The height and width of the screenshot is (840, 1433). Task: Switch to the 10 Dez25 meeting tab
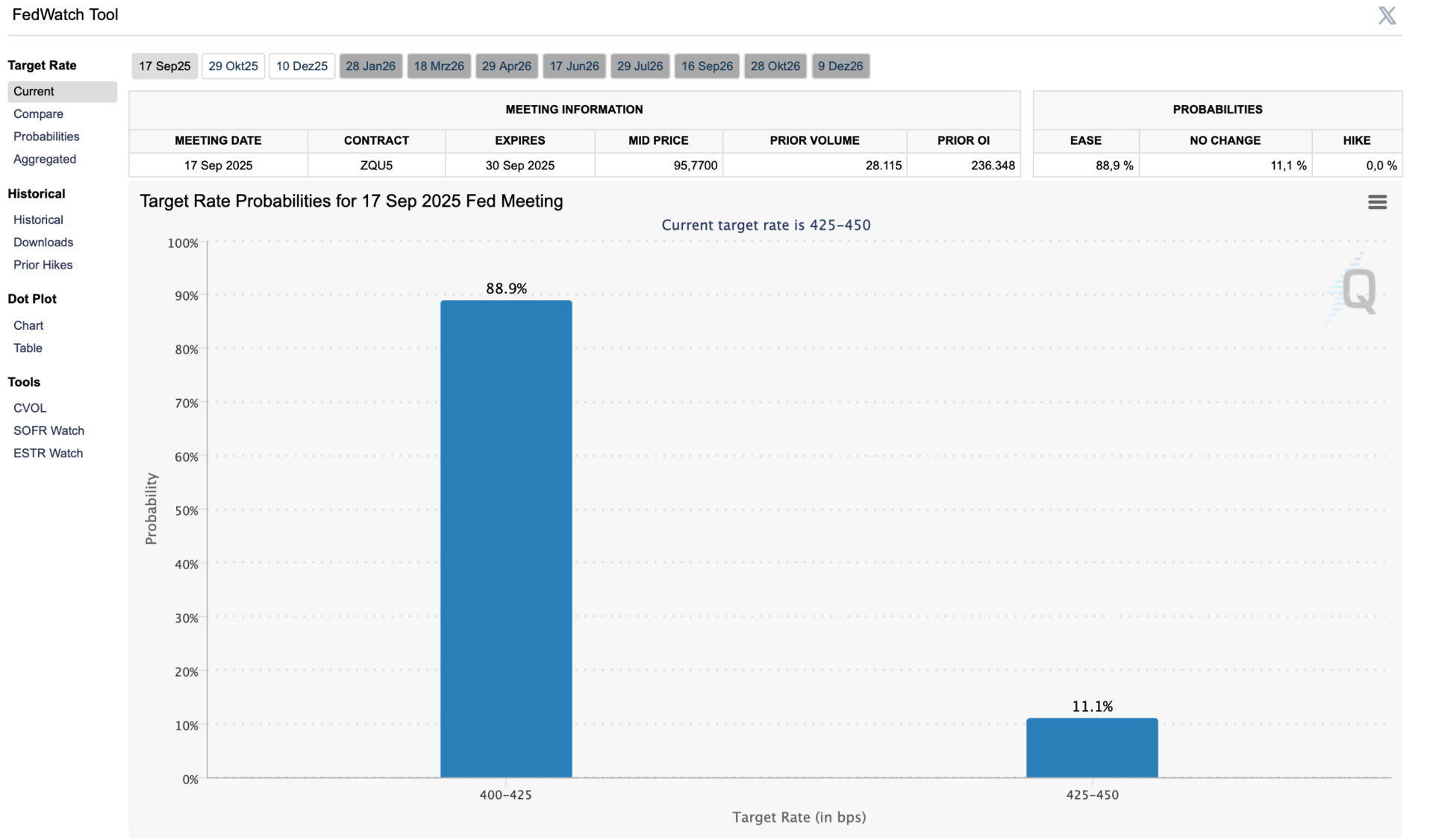click(302, 66)
